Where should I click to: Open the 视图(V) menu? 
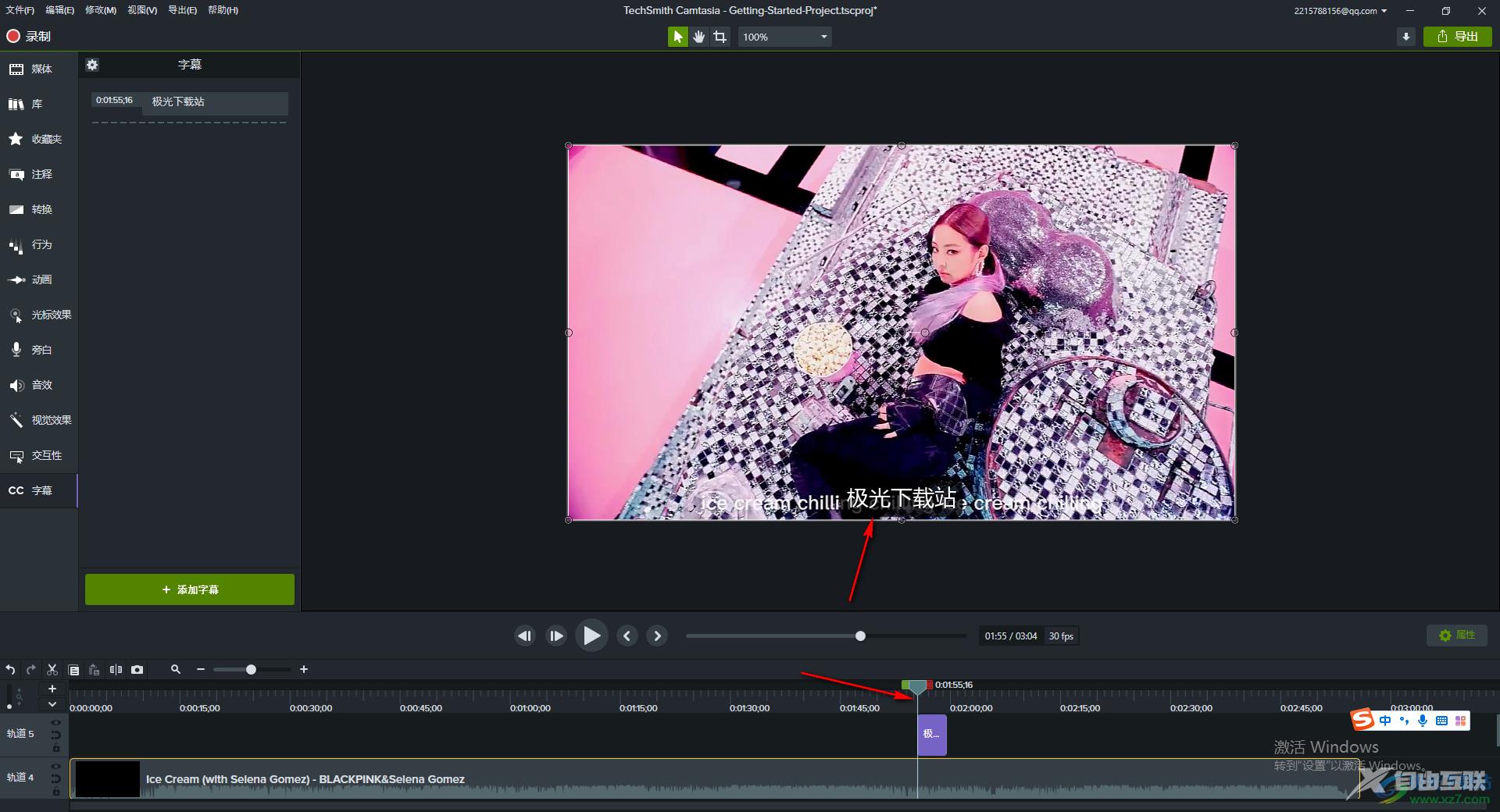tap(142, 10)
